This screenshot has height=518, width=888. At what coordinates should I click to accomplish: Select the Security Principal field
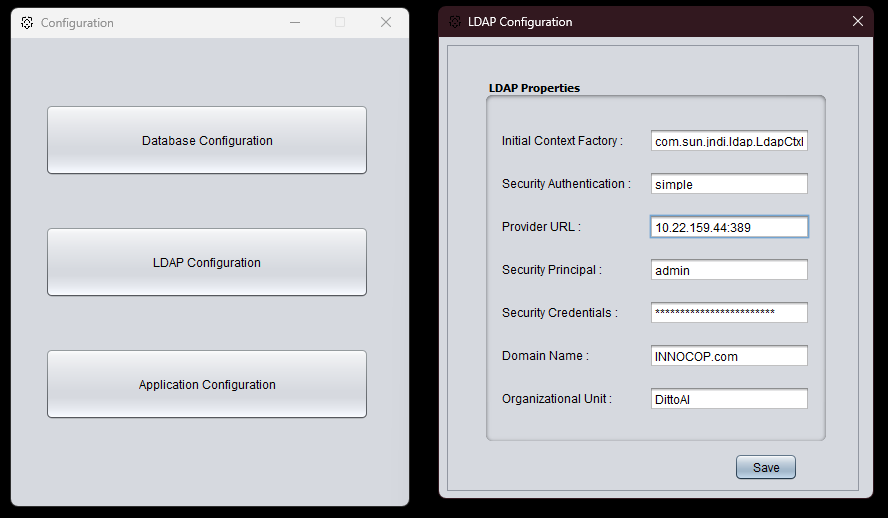(x=729, y=270)
